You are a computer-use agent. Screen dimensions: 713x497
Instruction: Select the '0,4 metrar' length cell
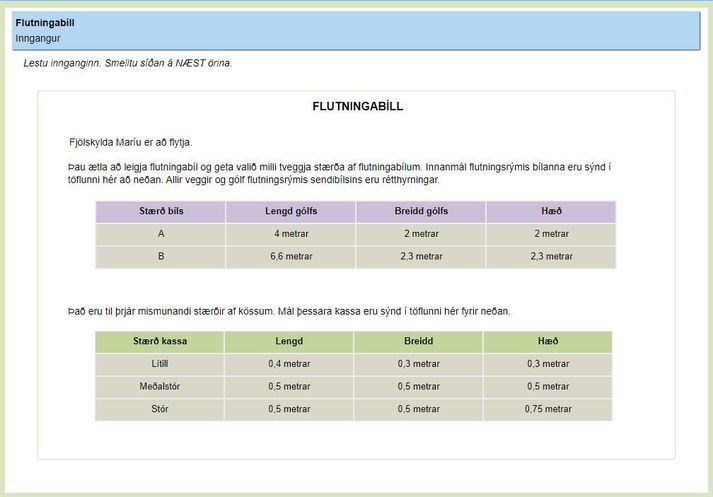(x=289, y=364)
